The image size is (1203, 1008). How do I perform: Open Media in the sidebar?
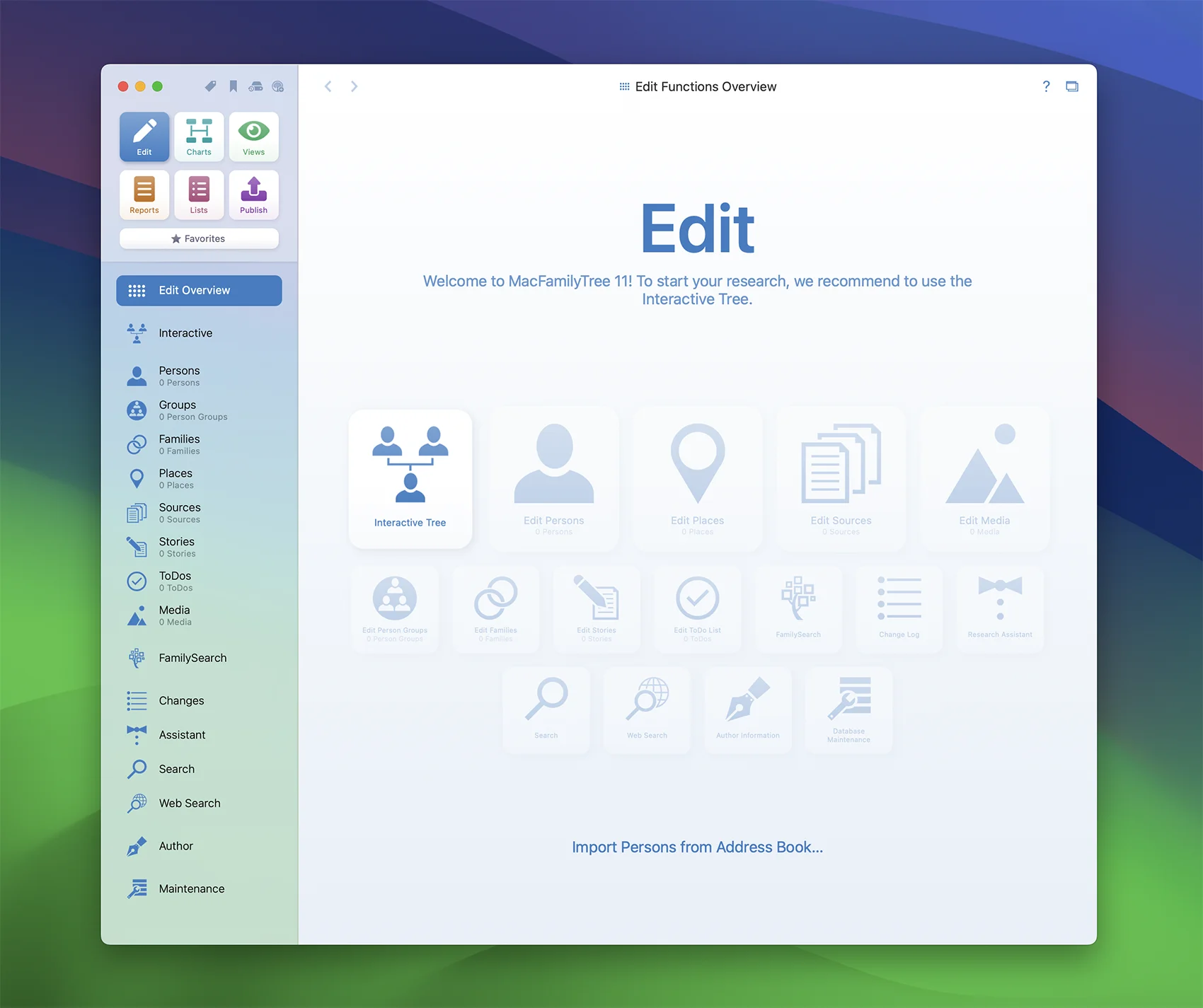pyautogui.click(x=199, y=615)
